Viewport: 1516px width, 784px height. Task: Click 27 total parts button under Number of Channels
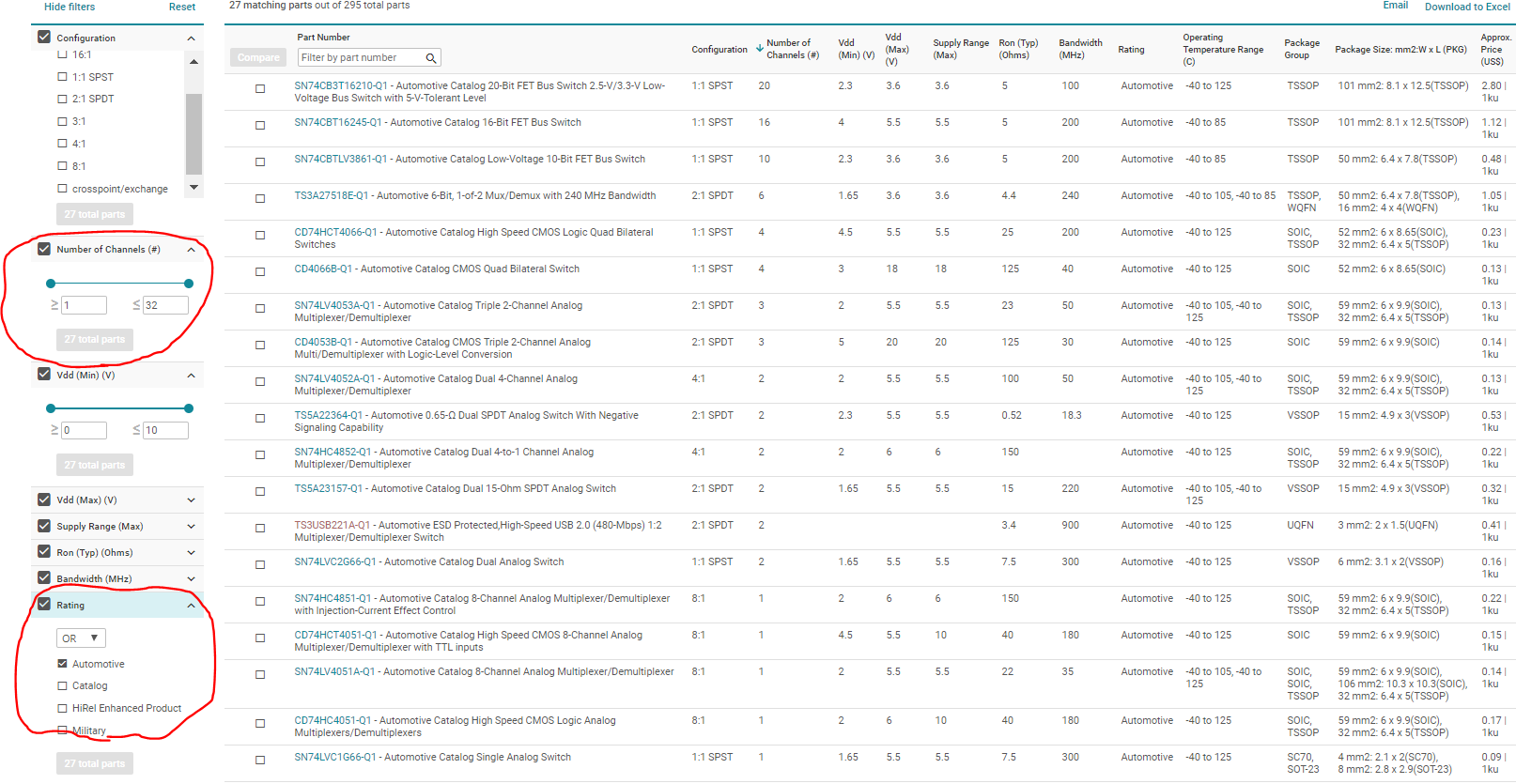[95, 339]
